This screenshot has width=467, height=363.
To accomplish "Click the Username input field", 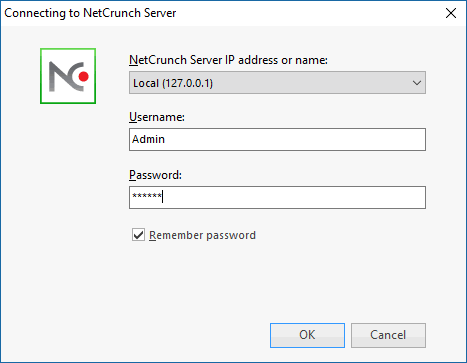I will (277, 139).
